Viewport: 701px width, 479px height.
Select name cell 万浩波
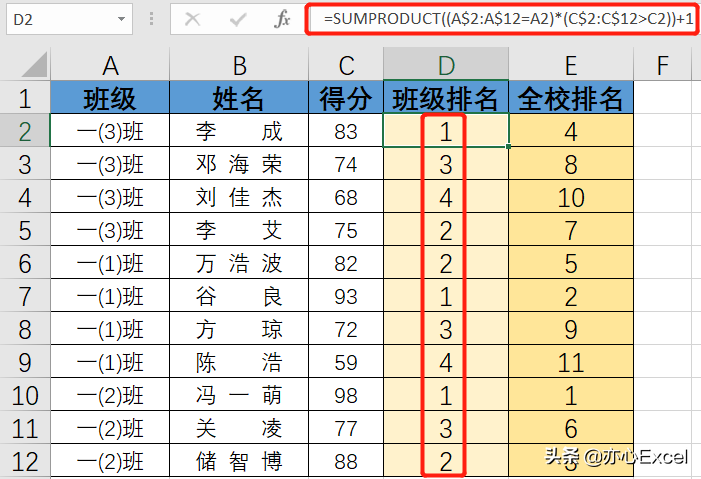coord(239,263)
